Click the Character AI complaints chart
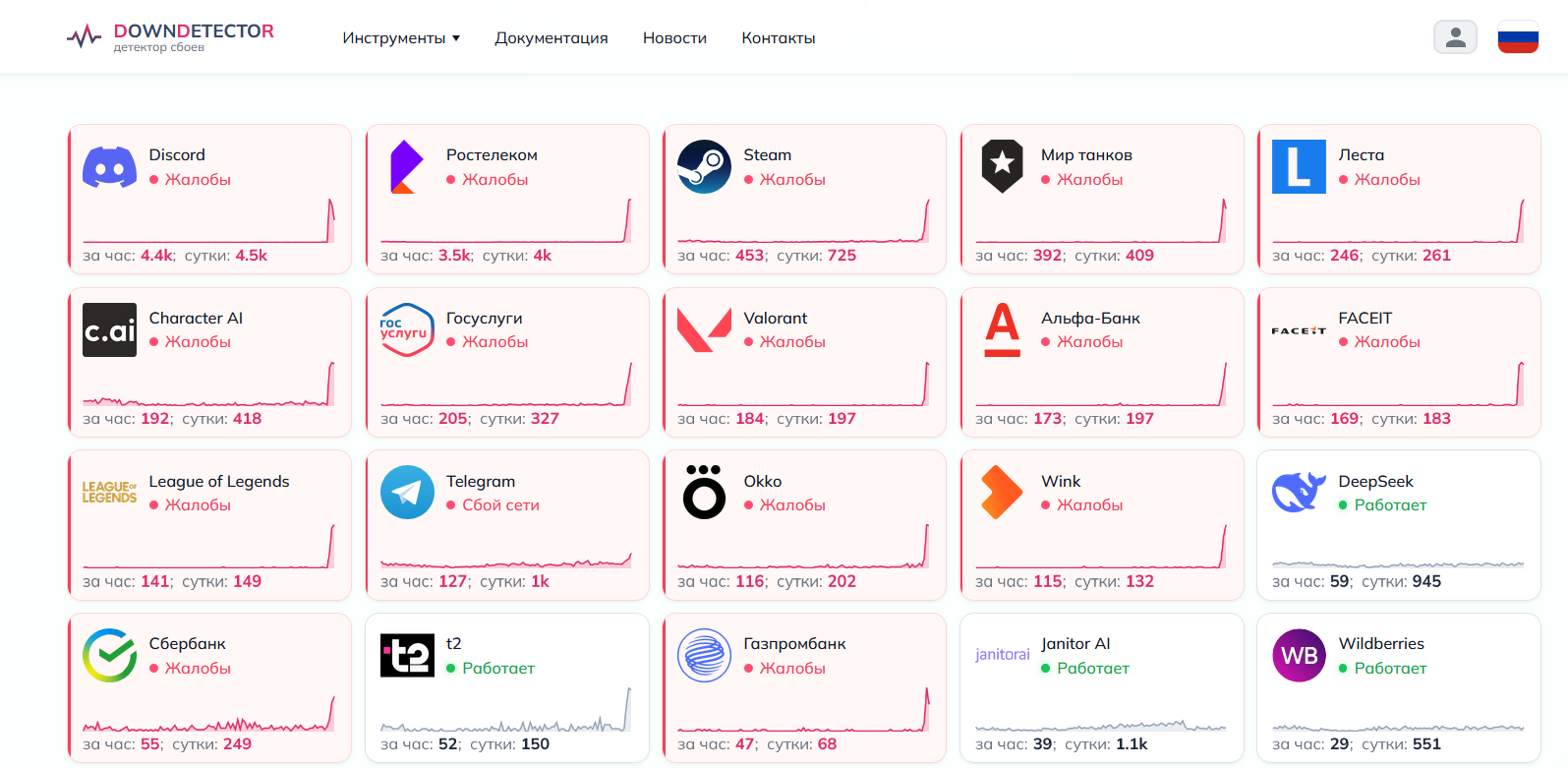 pyautogui.click(x=208, y=384)
